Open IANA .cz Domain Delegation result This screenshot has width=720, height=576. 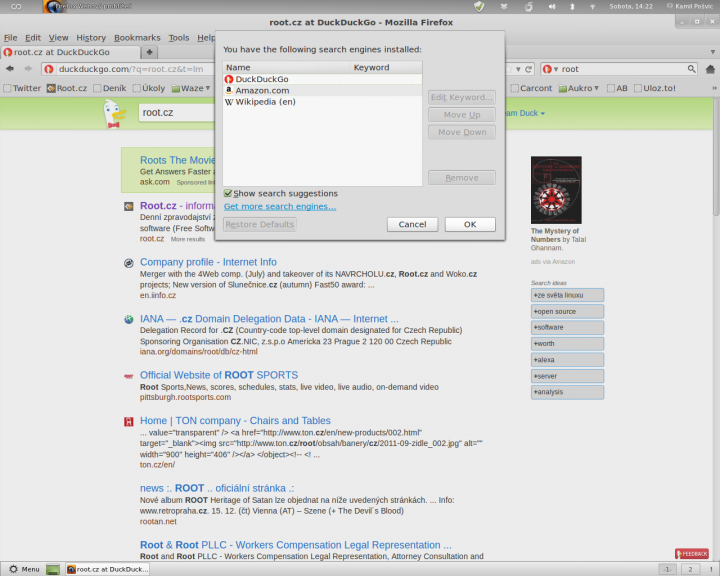(269, 319)
